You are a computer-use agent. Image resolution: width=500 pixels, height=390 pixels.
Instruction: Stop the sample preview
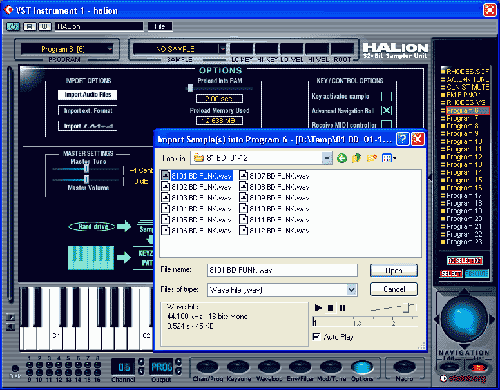330,308
